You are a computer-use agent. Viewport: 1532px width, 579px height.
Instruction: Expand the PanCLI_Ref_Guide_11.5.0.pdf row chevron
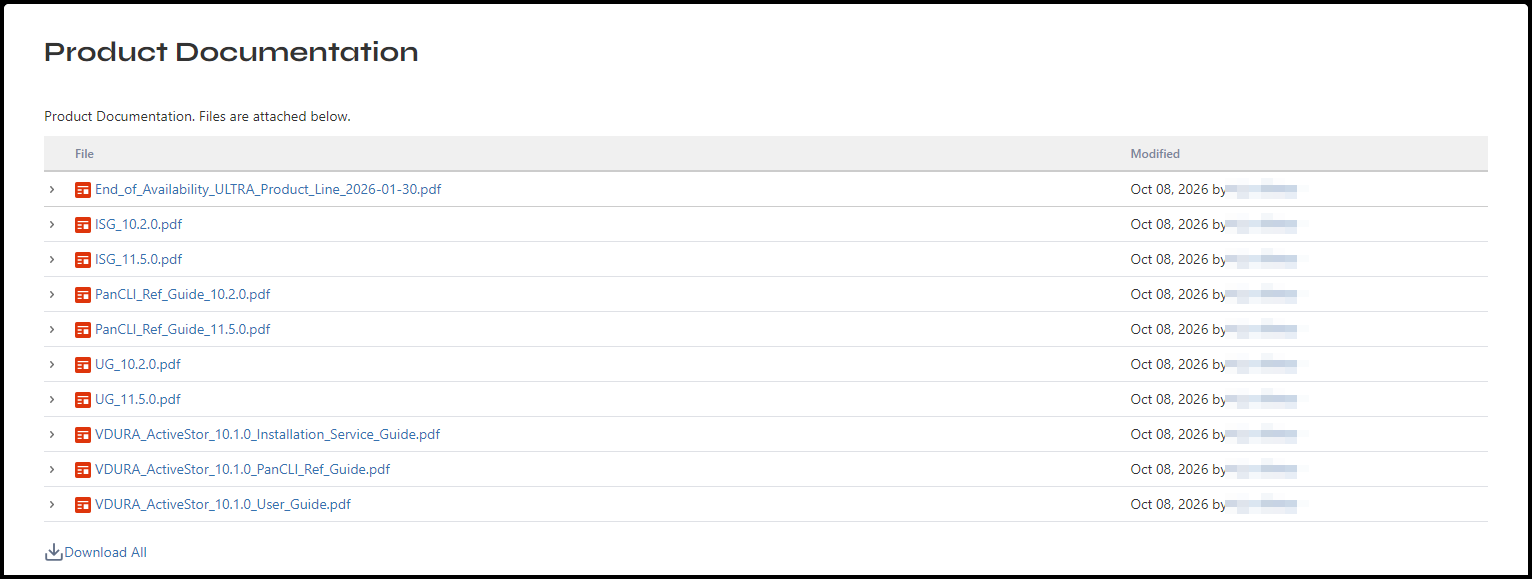[52, 329]
